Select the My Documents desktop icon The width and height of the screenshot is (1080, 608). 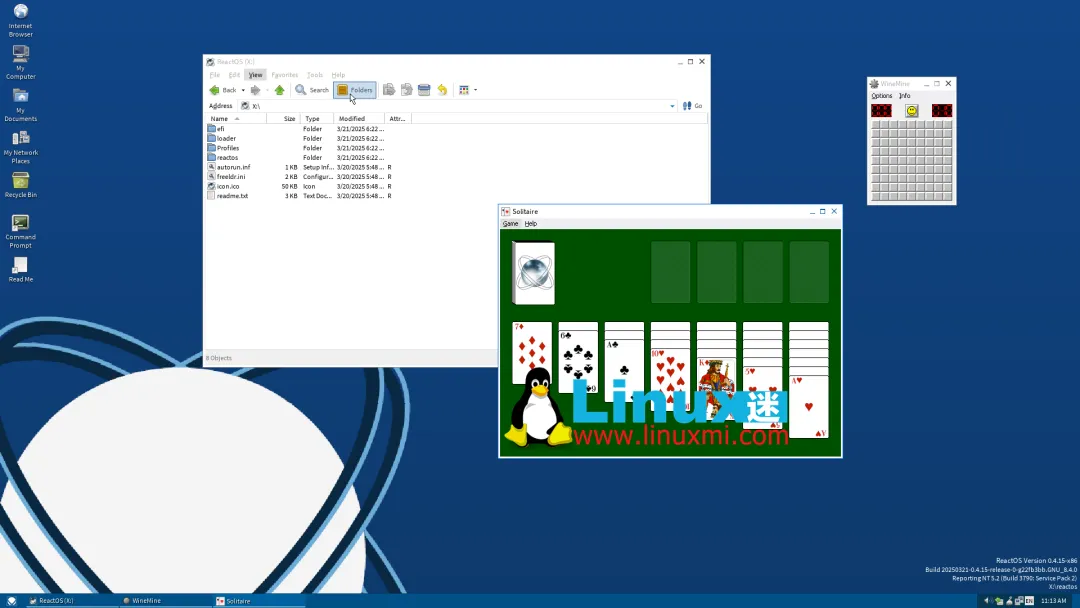click(21, 105)
